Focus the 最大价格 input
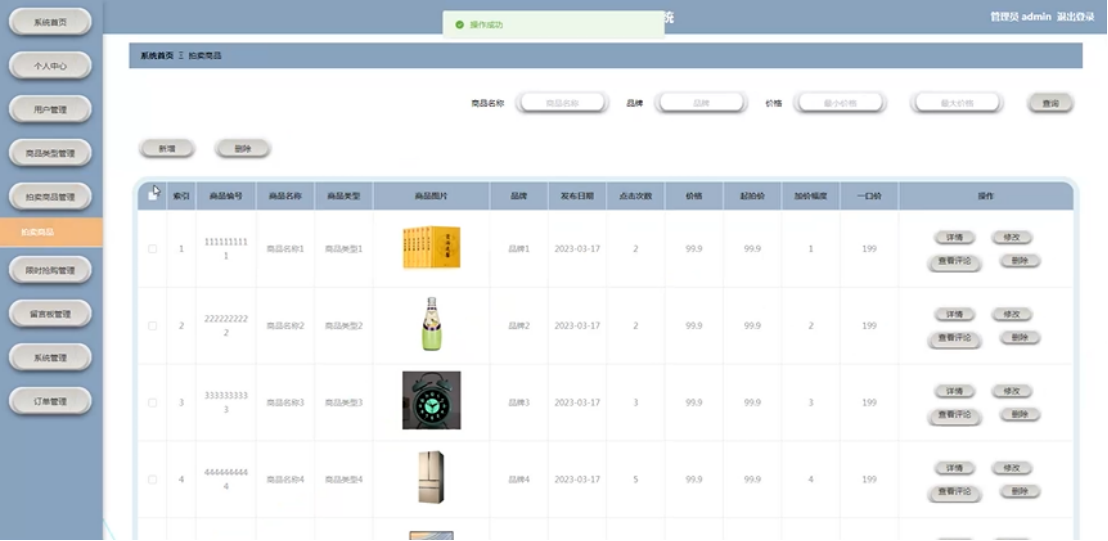Screen dimensions: 1108x541 pos(957,103)
